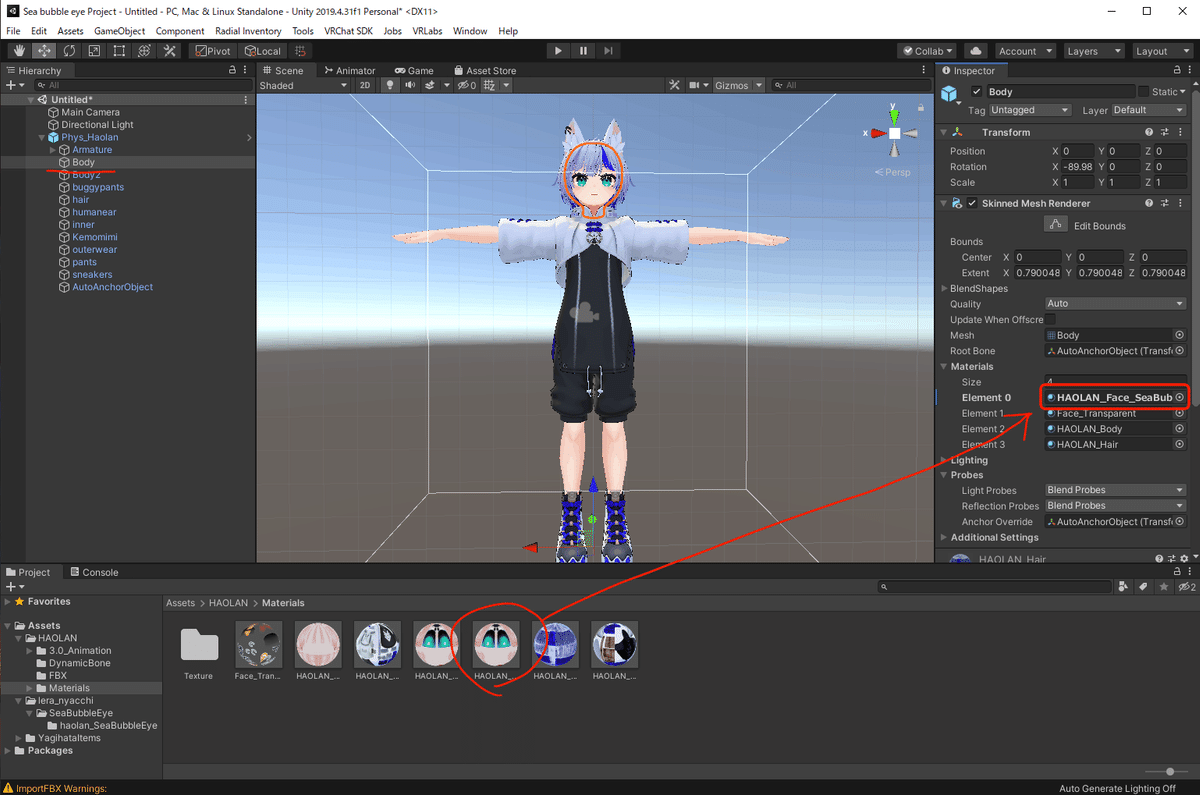Open Quality dropdown set to Auto
1200x795 pixels.
[1116, 303]
